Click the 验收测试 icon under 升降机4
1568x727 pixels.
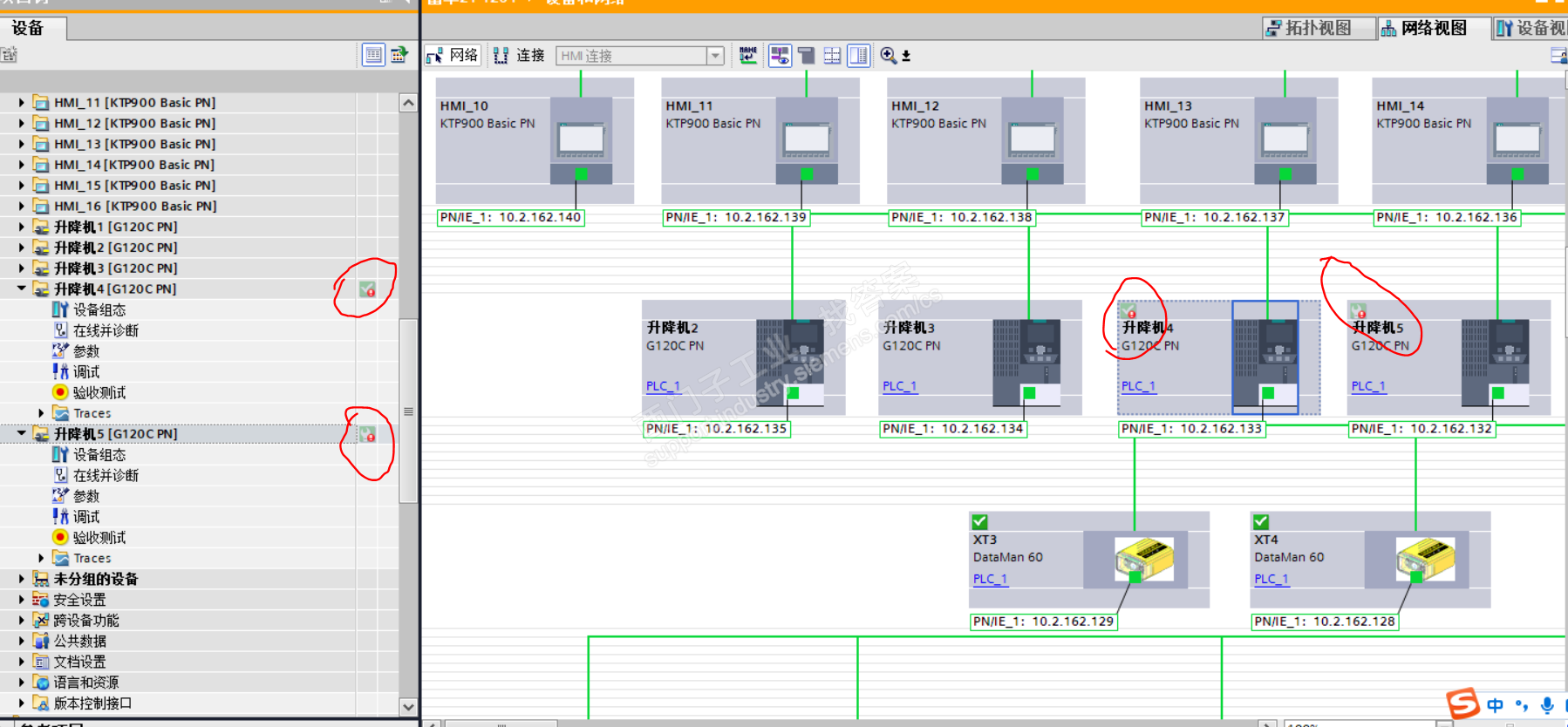click(x=60, y=392)
